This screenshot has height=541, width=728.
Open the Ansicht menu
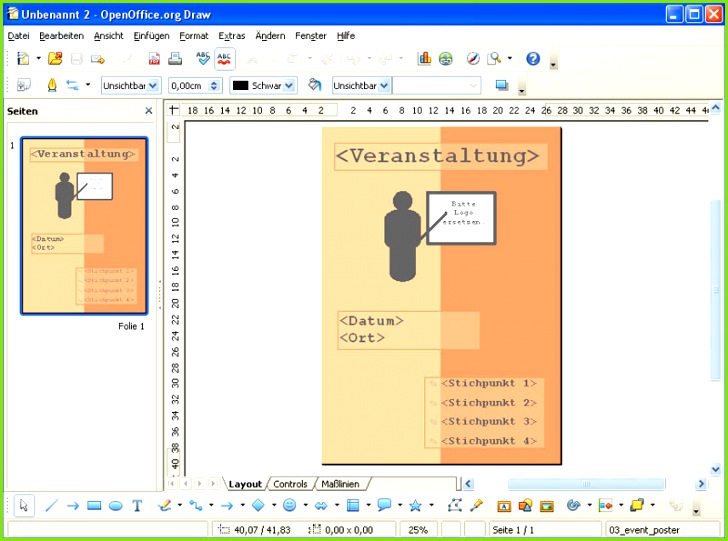[x=109, y=36]
